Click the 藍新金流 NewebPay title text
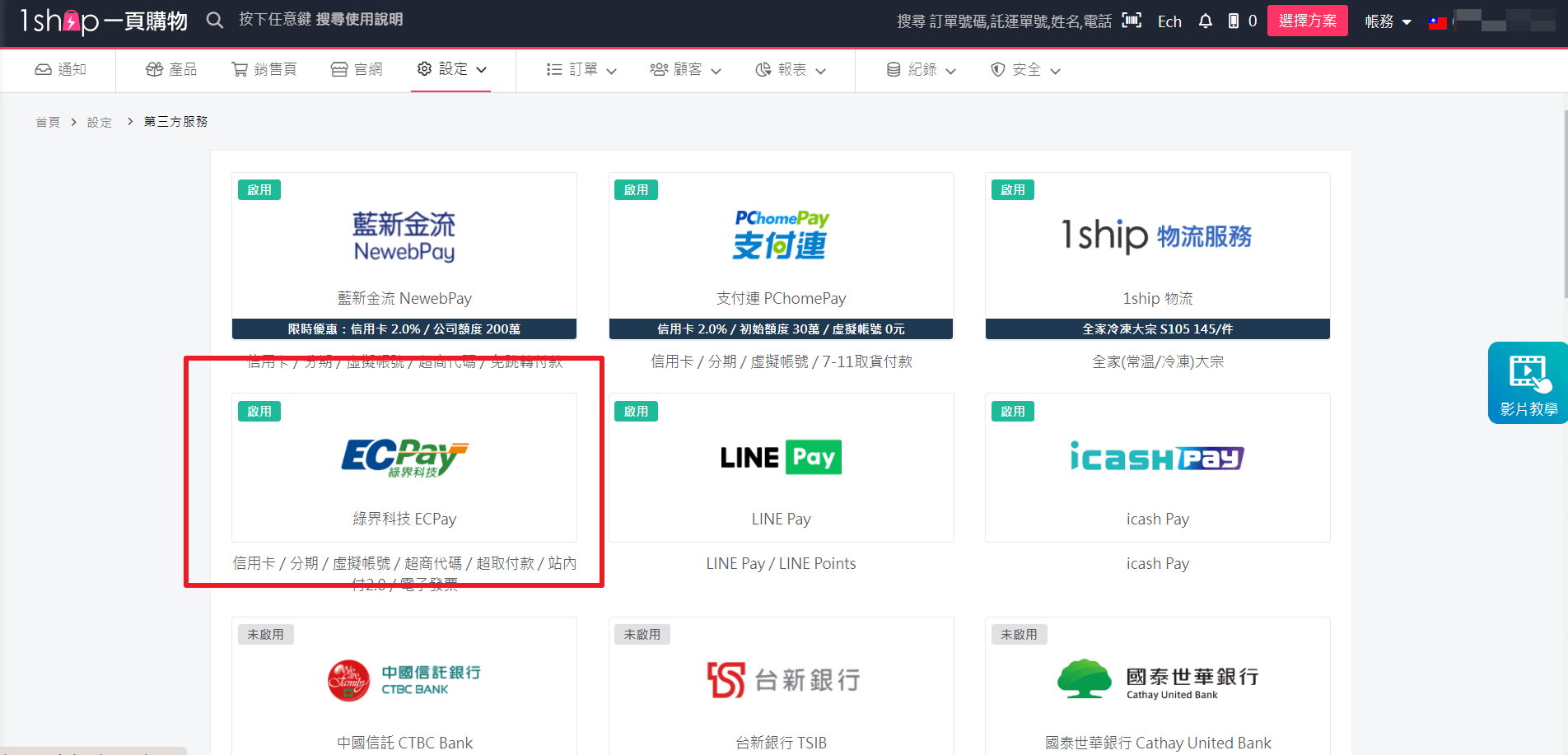1568x755 pixels. (404, 298)
